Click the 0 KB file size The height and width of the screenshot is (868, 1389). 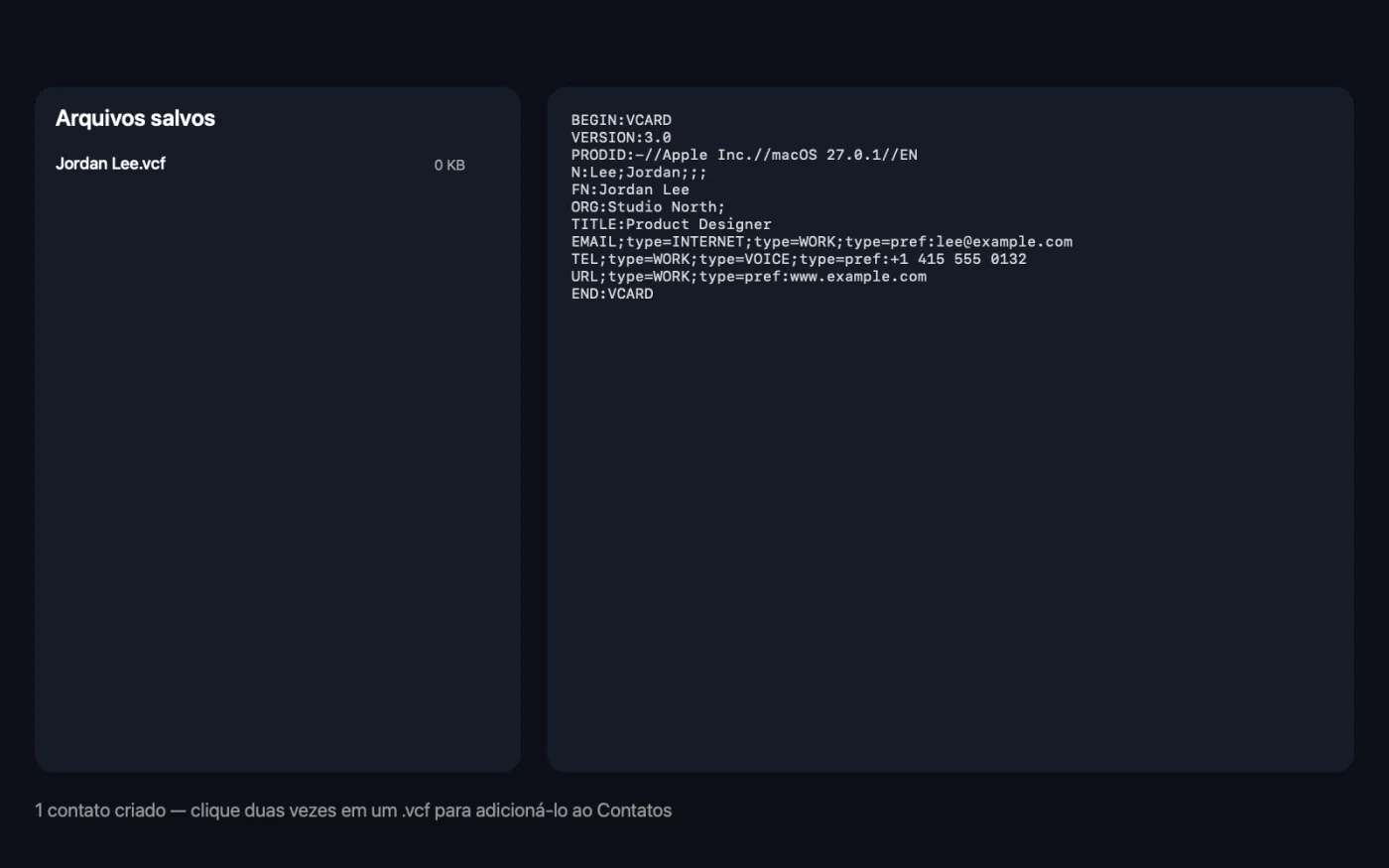(x=449, y=166)
